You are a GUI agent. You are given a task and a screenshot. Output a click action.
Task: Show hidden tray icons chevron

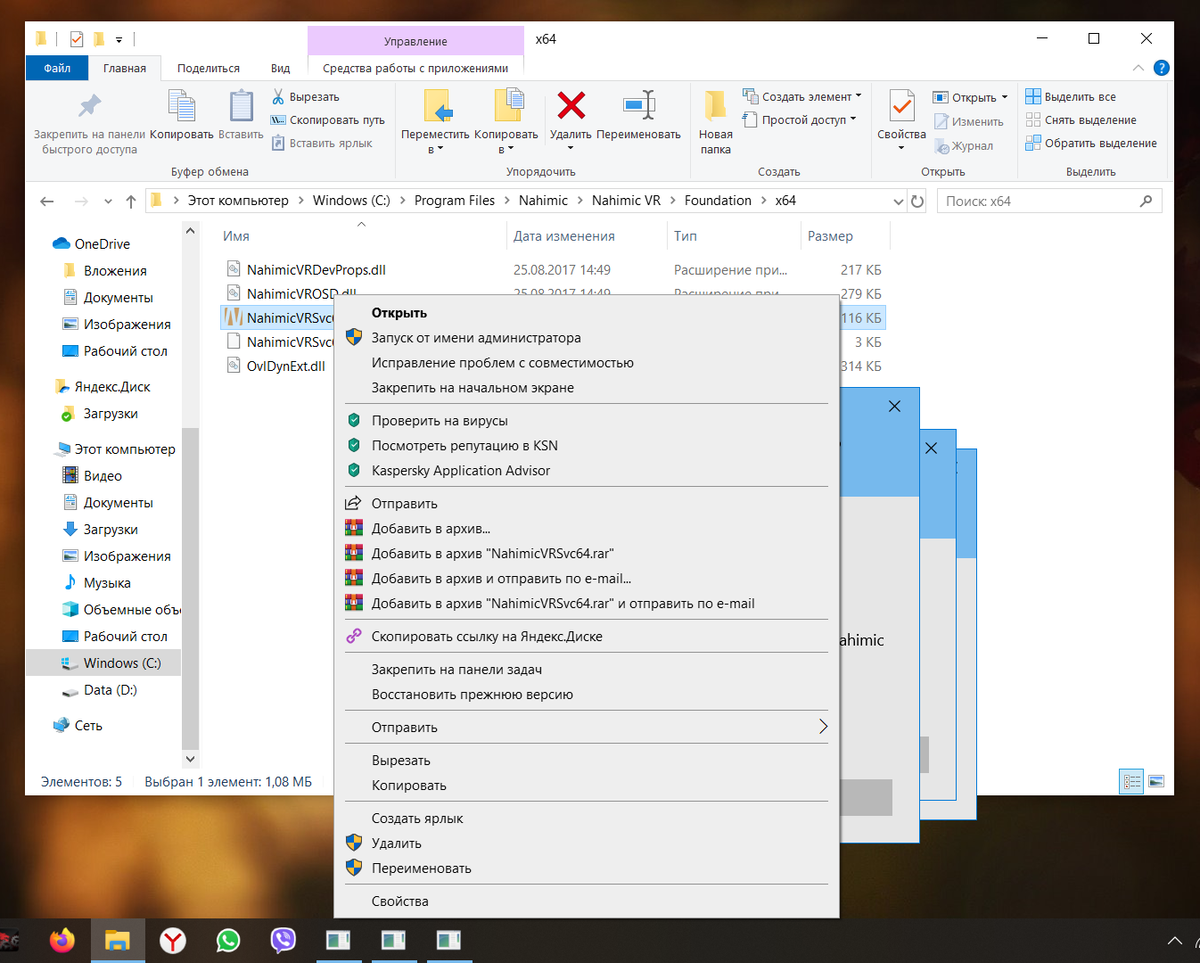coord(1176,940)
